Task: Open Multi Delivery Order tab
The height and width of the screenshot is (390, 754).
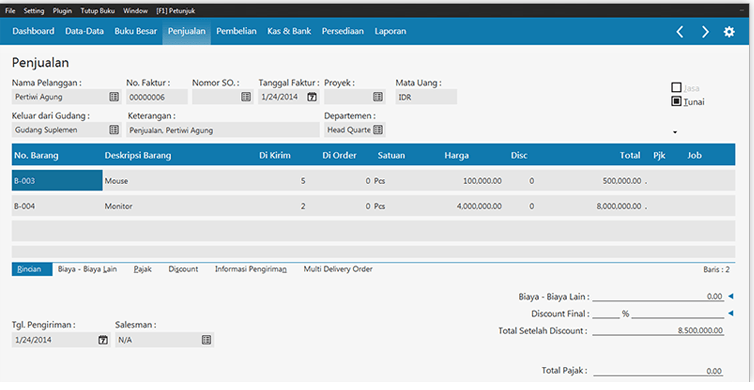Action: (x=338, y=269)
